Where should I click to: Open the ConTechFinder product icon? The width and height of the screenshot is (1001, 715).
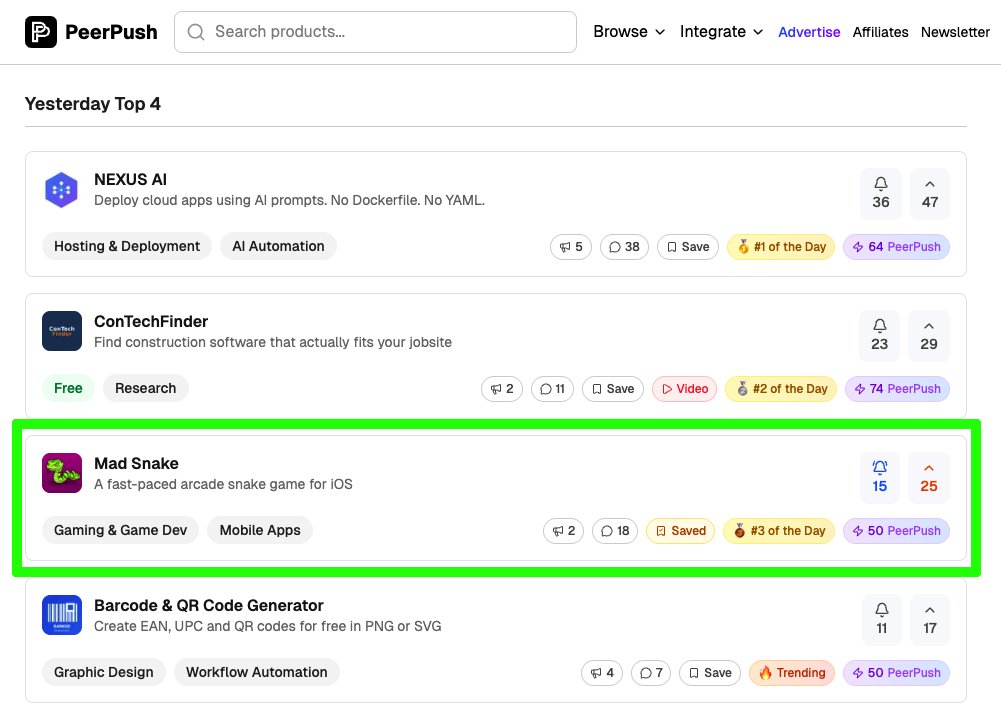[x=62, y=331]
